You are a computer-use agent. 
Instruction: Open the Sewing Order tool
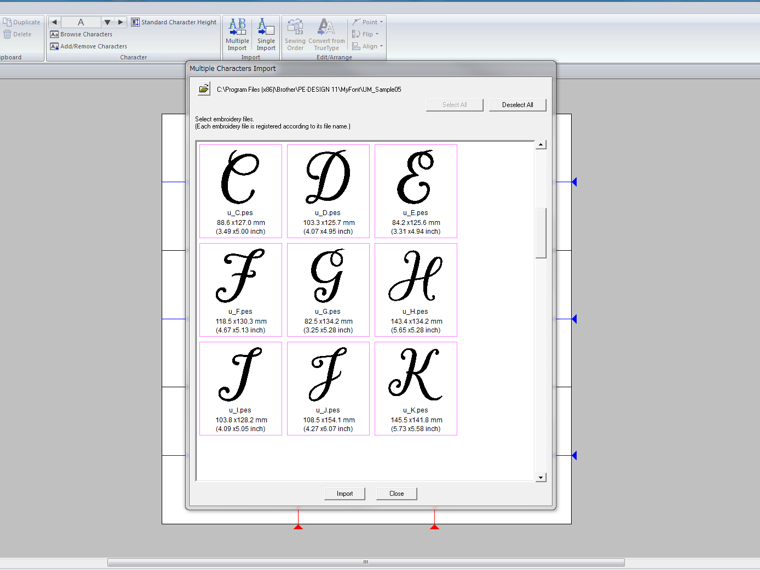point(295,34)
